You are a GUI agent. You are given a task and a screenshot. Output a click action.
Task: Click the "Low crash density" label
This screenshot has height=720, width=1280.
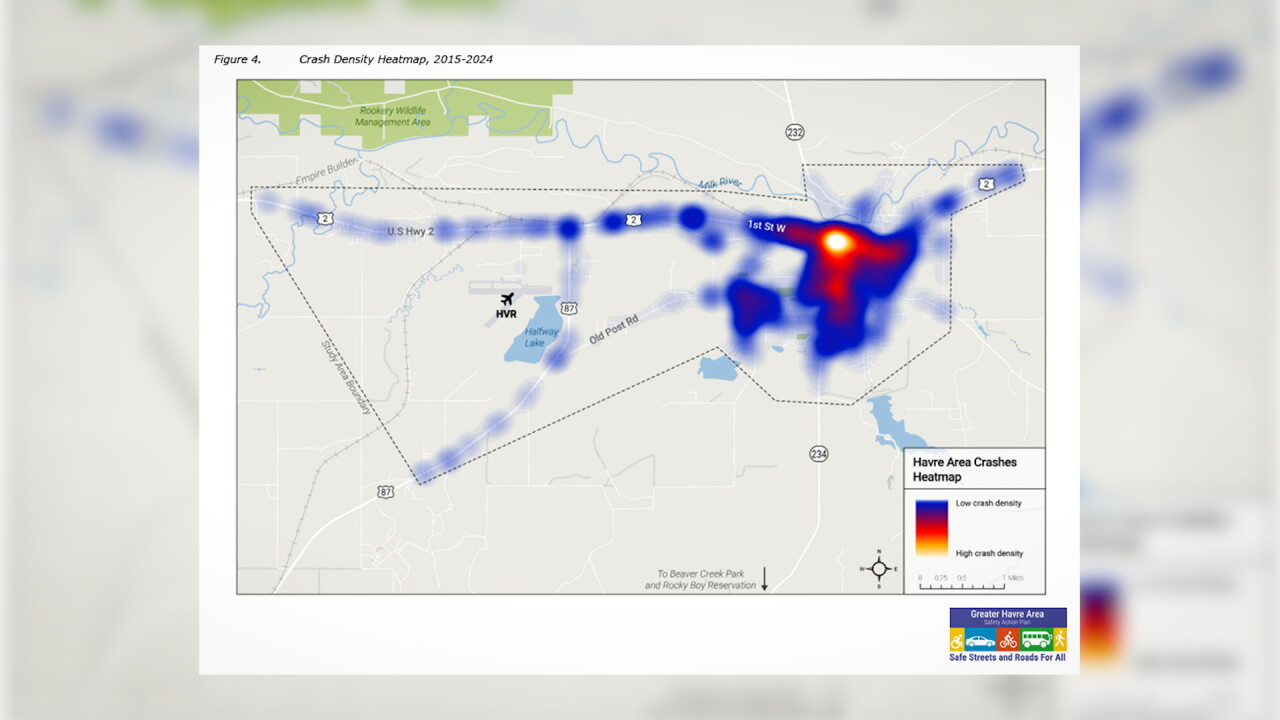[x=989, y=503]
